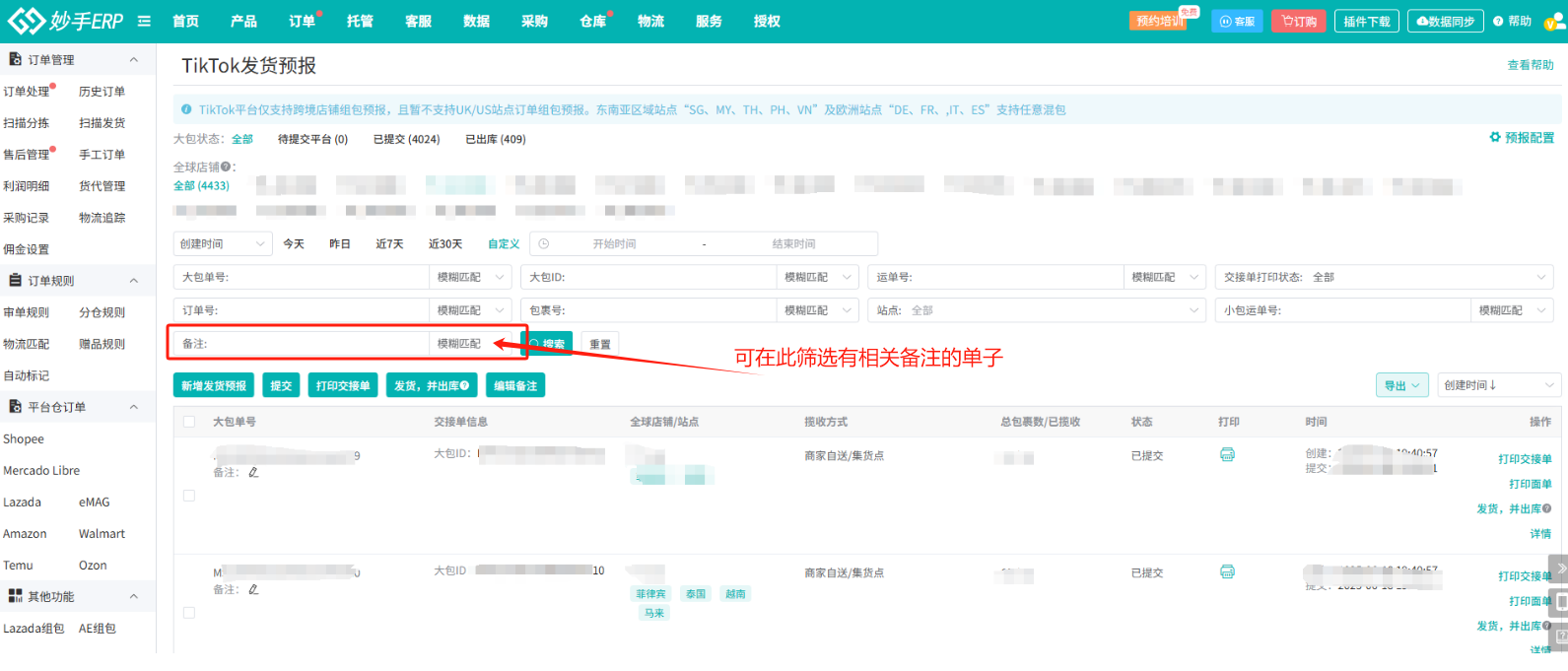Viewport: 1568px width, 671px height.
Task: Click the question icon next to 全球店铺
Action: tap(226, 167)
